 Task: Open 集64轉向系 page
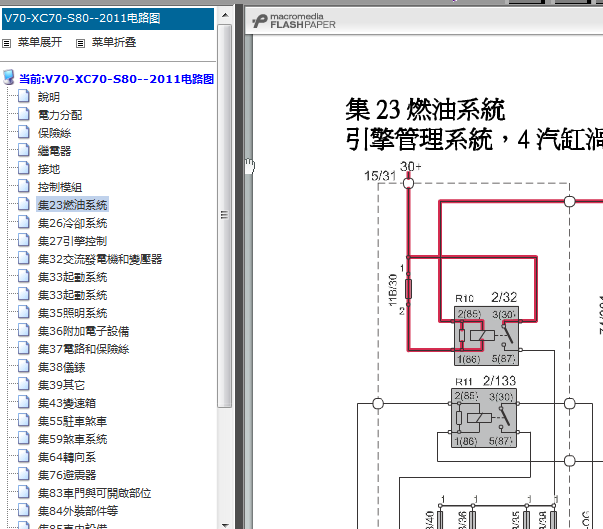tap(67, 457)
